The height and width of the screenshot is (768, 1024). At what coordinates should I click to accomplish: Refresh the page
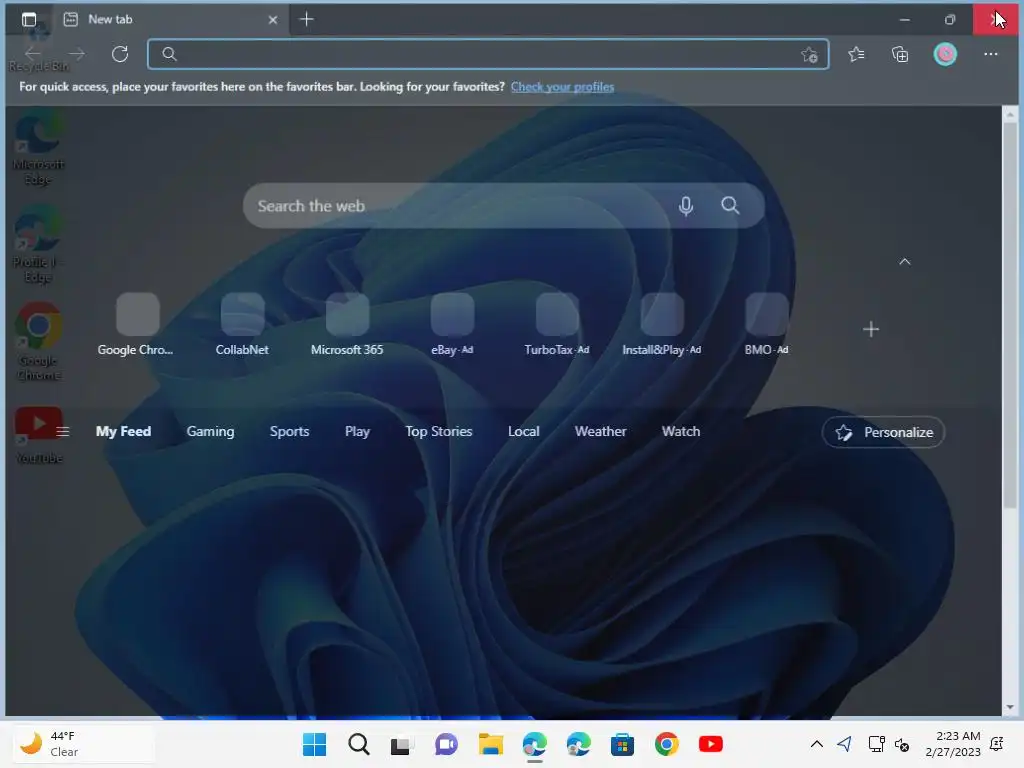(120, 54)
